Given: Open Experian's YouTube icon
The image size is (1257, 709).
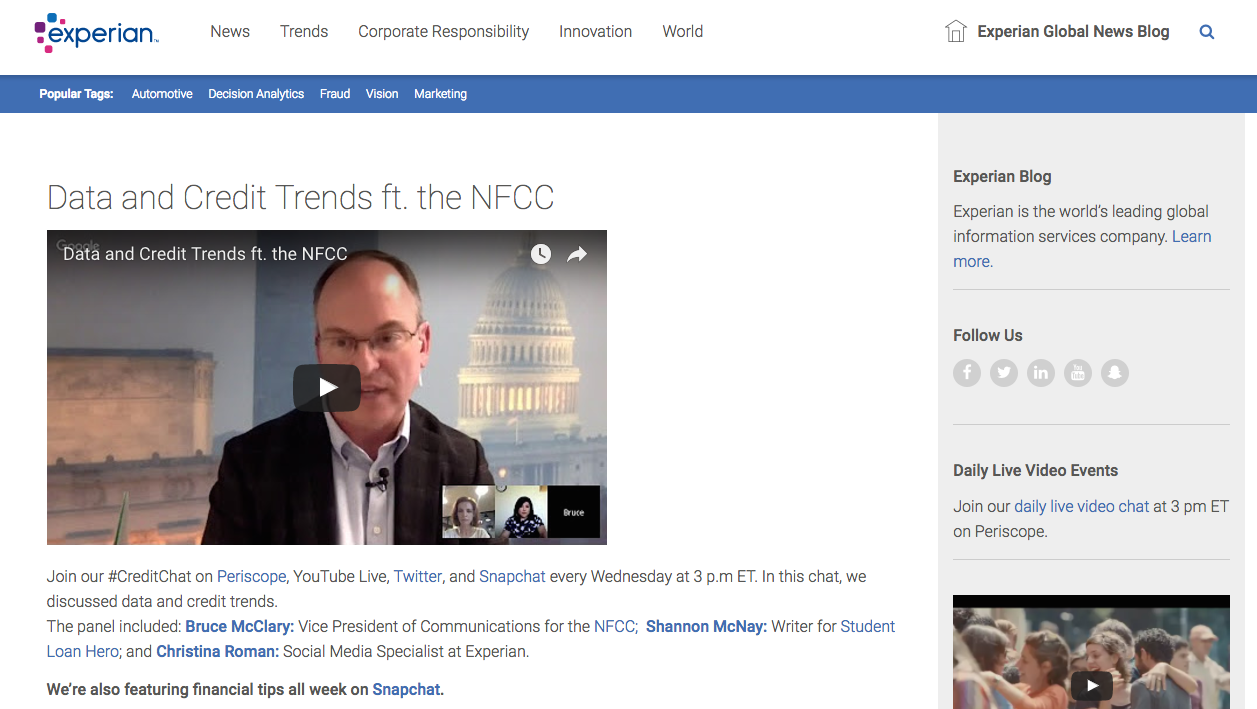Looking at the screenshot, I should click(1078, 373).
